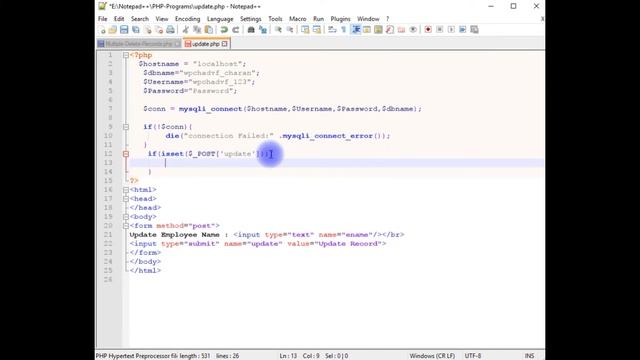Save the file with the Save icon
The image size is (640, 360).
(124, 30)
